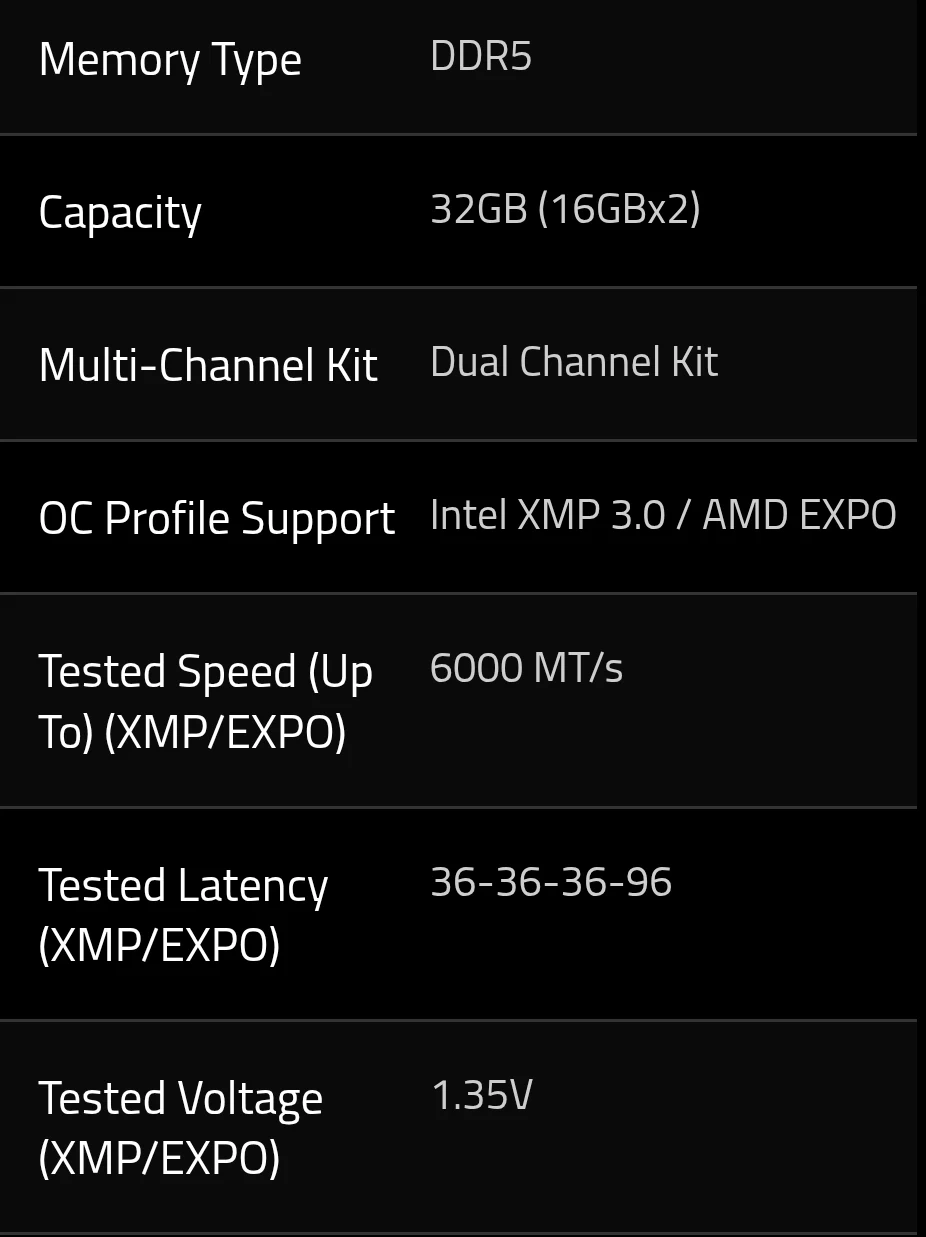This screenshot has height=1237, width=926.
Task: Click the words Tested Voltage
Action: [181, 1098]
